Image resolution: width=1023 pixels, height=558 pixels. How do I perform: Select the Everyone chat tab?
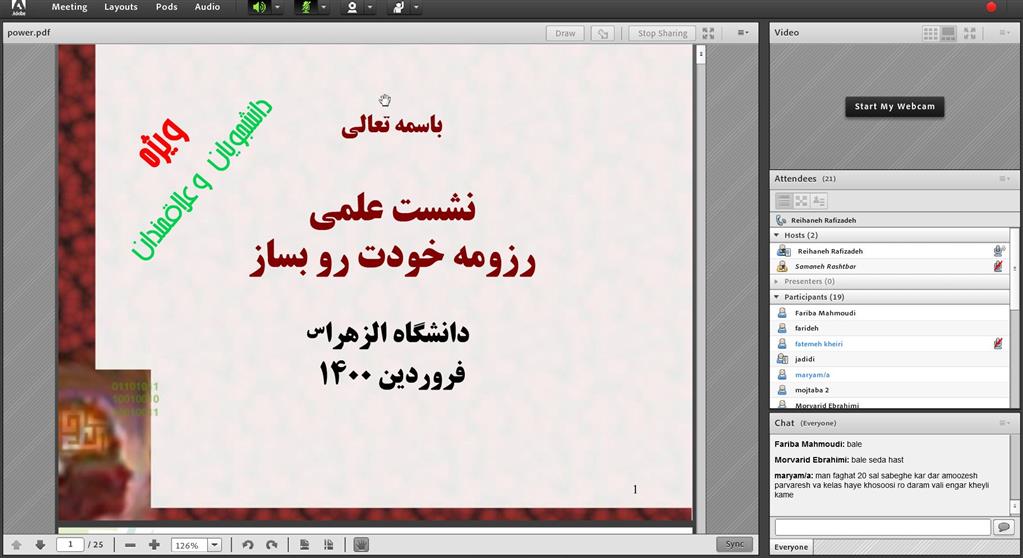click(x=791, y=547)
